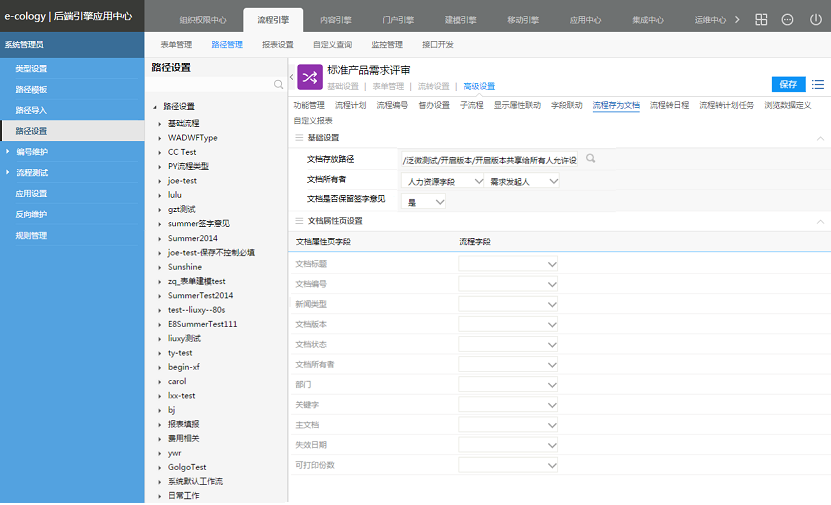Open the 文档状态 field dropdown
Screen dimensions: 831x505
(x=508, y=344)
